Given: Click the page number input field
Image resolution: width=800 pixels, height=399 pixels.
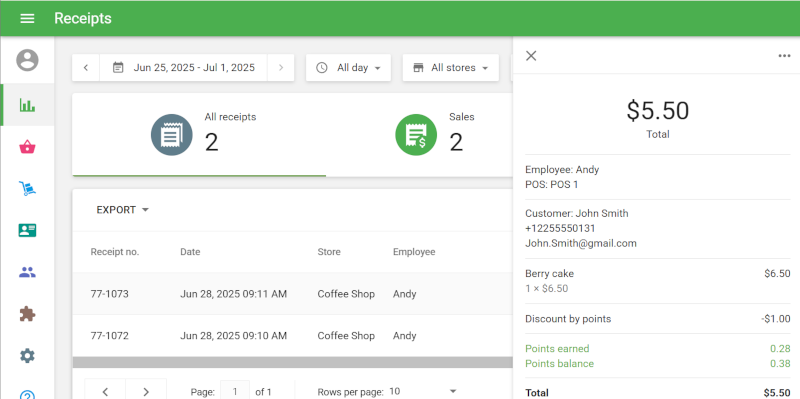Looking at the screenshot, I should click(235, 391).
